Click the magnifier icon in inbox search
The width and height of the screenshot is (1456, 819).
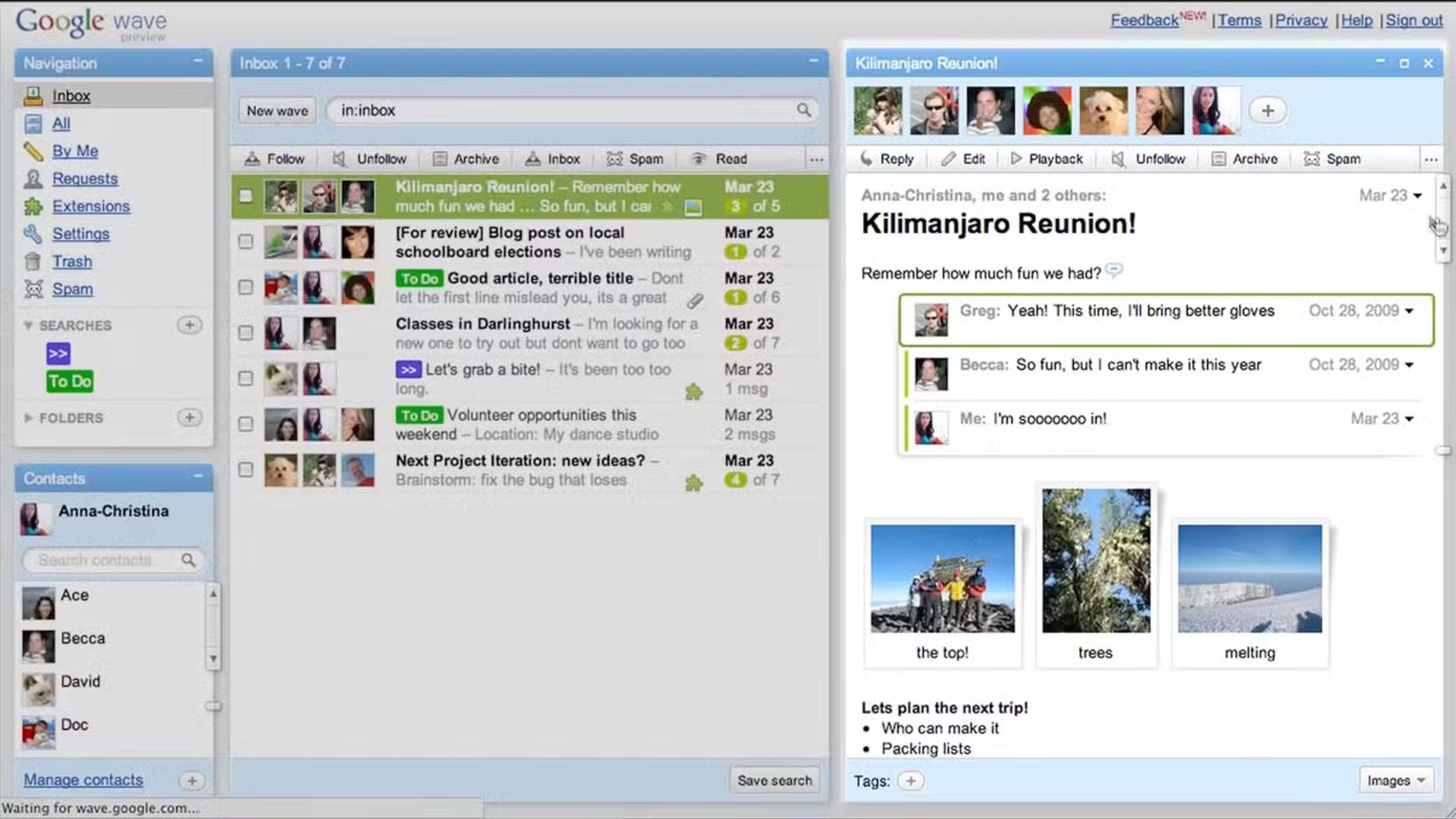pyautogui.click(x=804, y=110)
